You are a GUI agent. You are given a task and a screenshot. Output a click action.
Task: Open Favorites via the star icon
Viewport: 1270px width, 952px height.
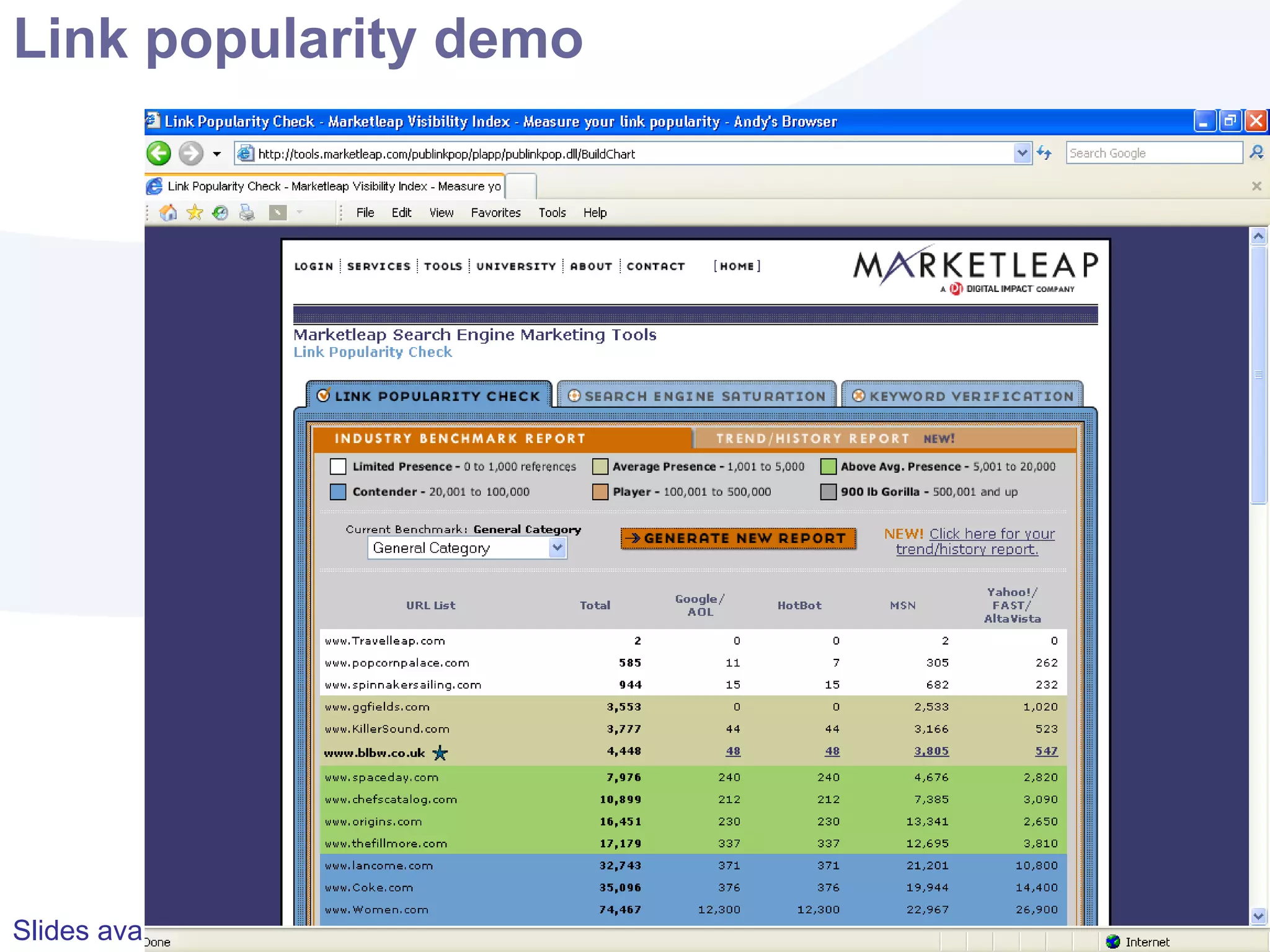(195, 213)
